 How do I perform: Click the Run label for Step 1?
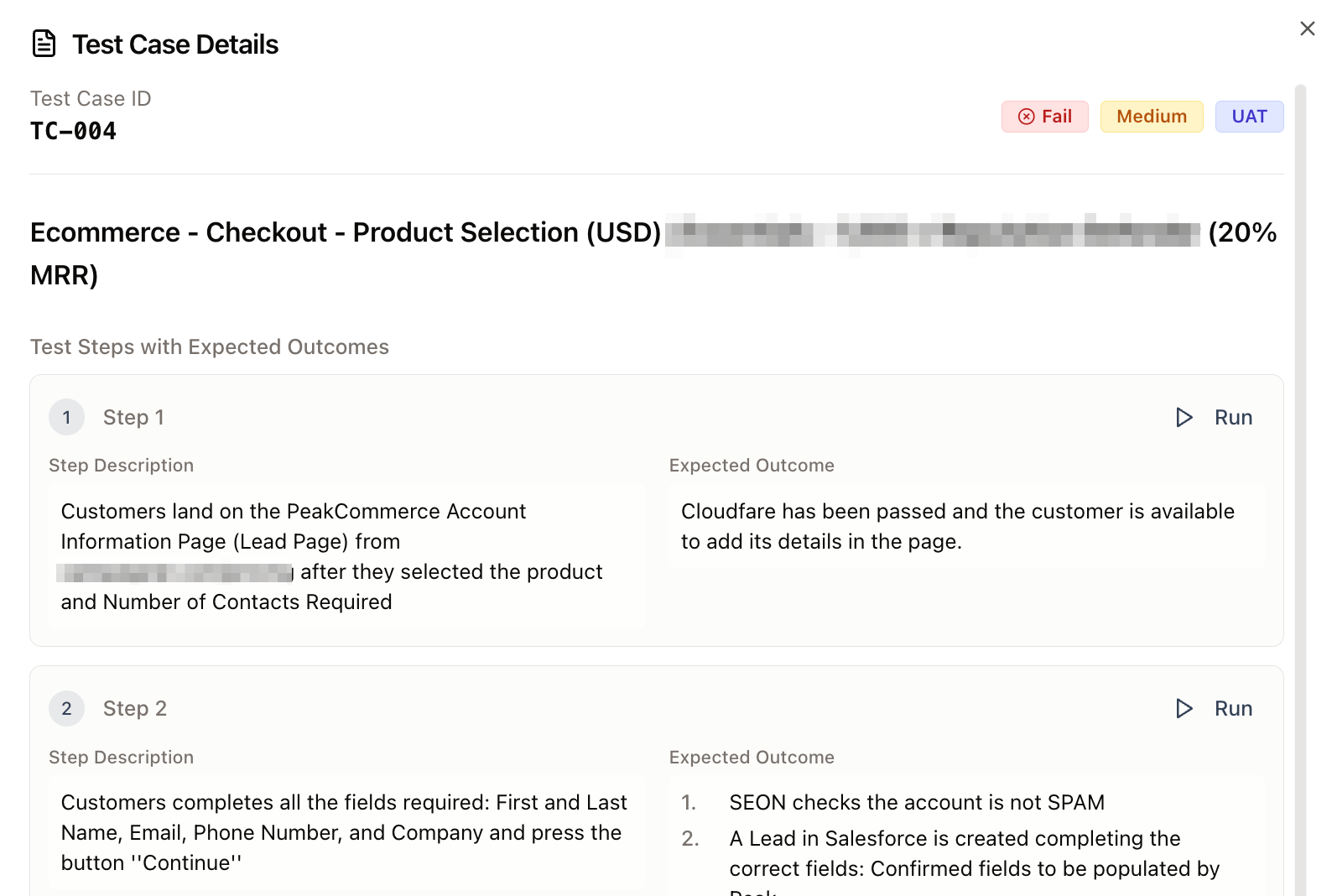point(1232,418)
